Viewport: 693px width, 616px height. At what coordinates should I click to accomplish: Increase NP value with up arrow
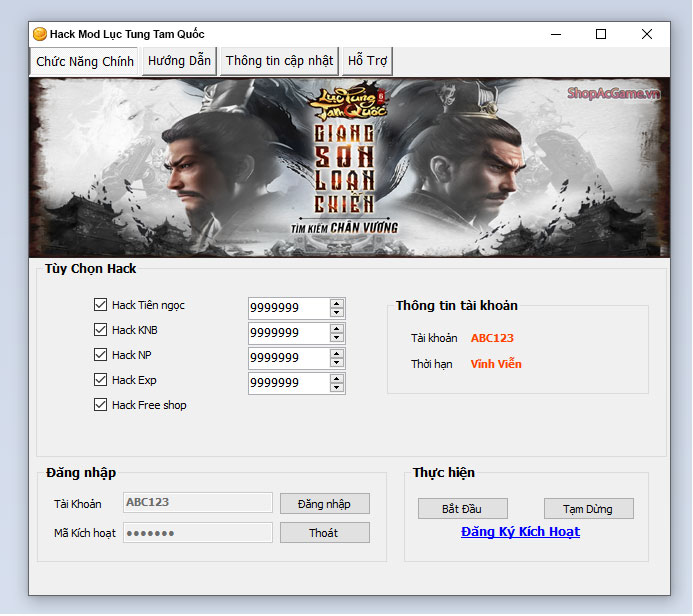(x=337, y=354)
